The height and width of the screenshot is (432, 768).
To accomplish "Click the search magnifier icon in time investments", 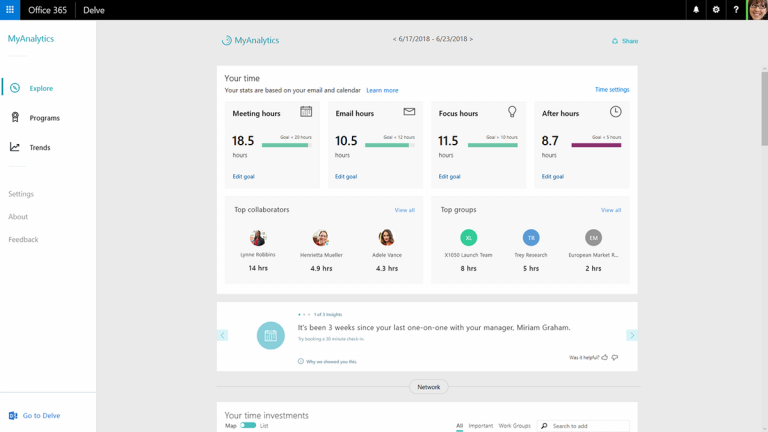I will coord(544,426).
